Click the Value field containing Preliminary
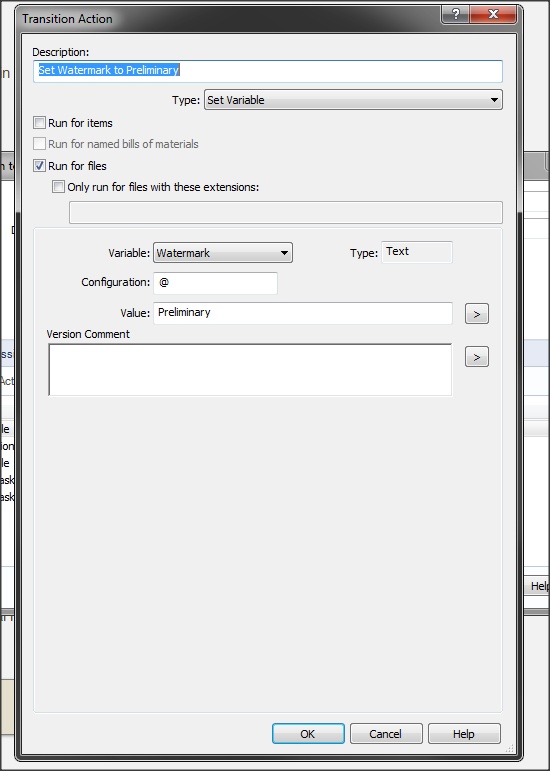Viewport: 550px width, 771px height. point(303,313)
